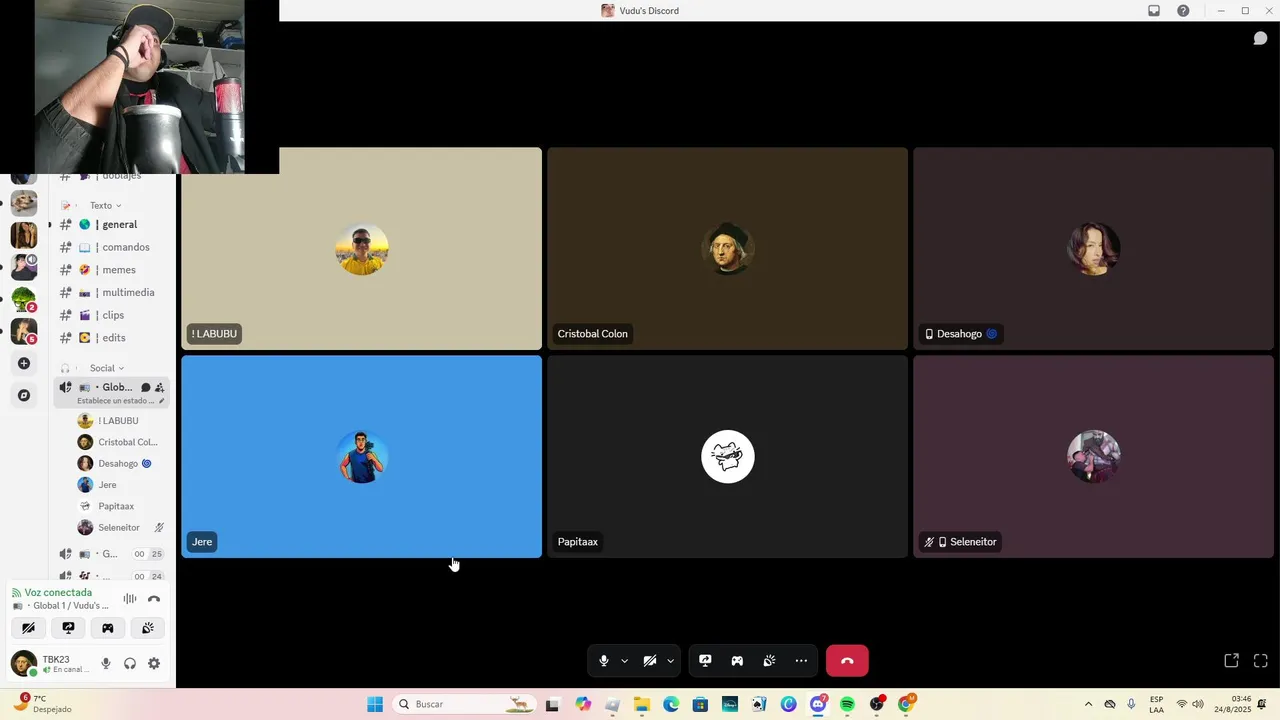Mute microphone in the call control bar
This screenshot has height=720, width=1280.
pyautogui.click(x=604, y=661)
